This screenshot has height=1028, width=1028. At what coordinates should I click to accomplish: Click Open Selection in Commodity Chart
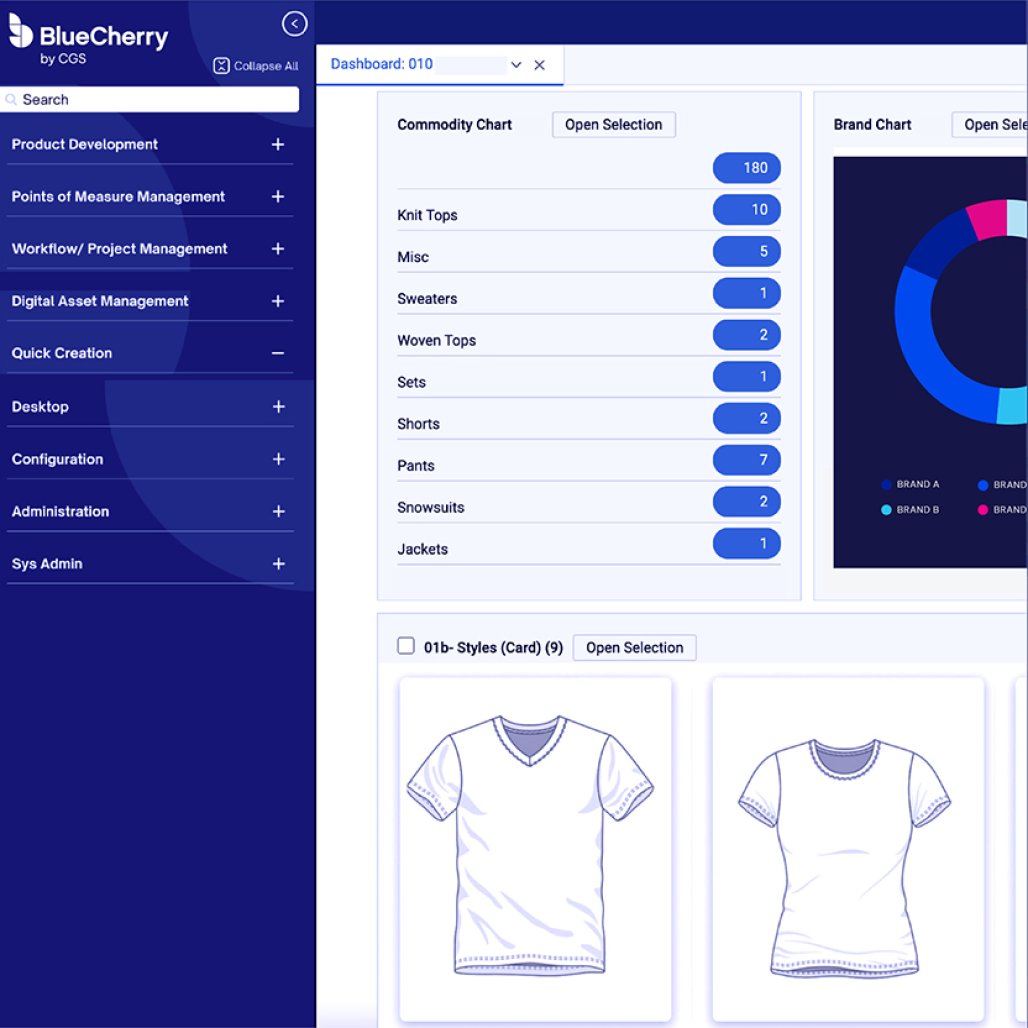613,125
